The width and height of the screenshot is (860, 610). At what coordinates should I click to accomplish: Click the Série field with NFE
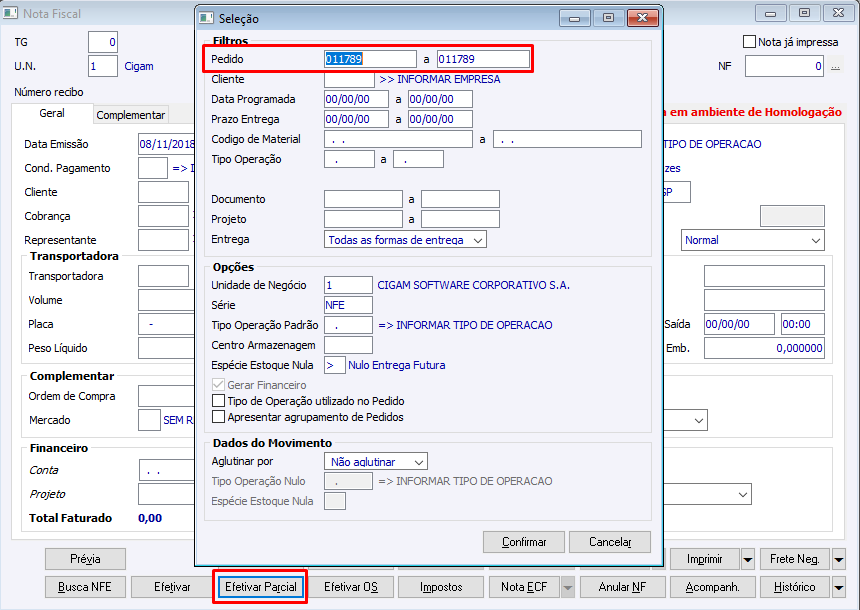348,305
